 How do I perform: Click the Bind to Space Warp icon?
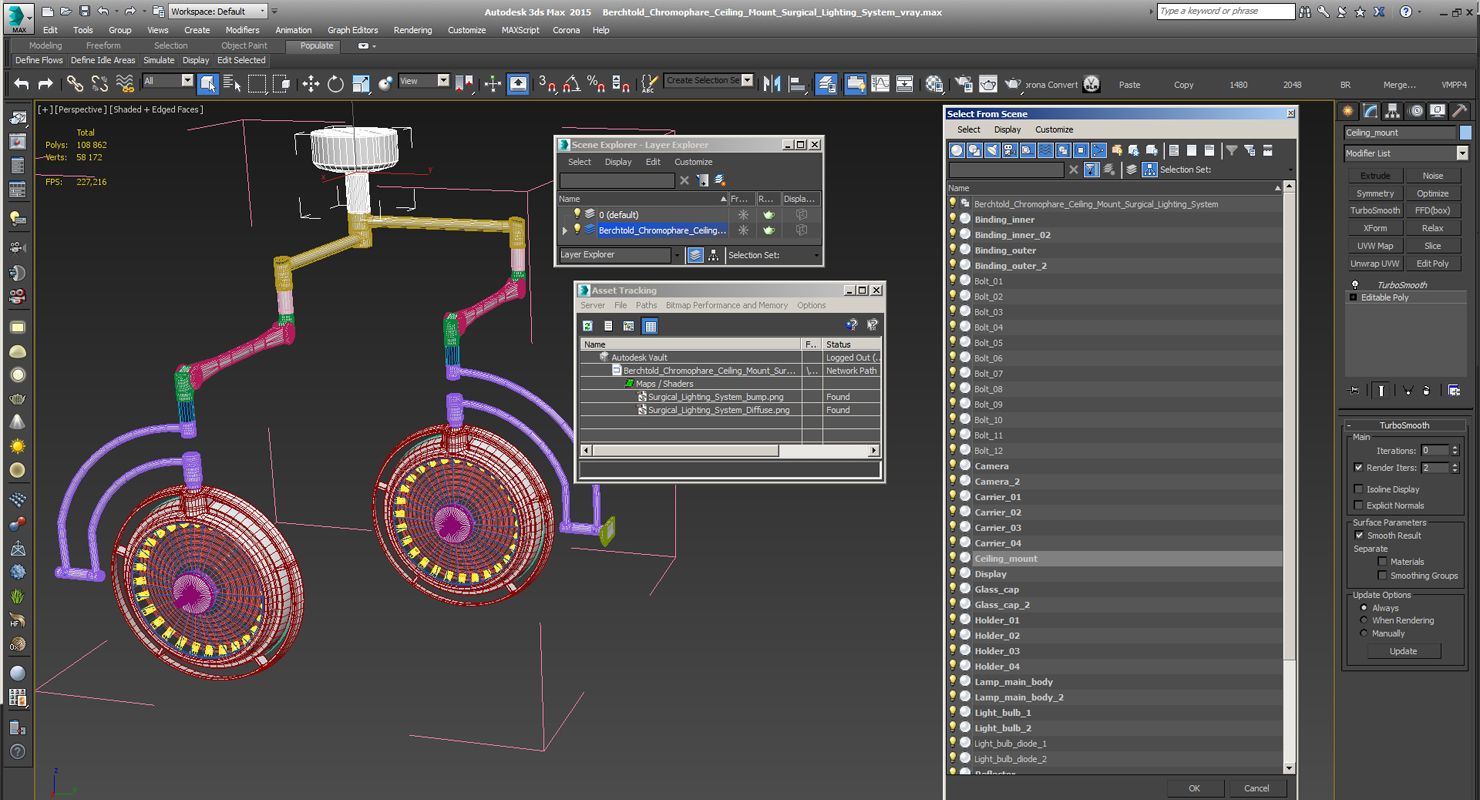[x=124, y=84]
